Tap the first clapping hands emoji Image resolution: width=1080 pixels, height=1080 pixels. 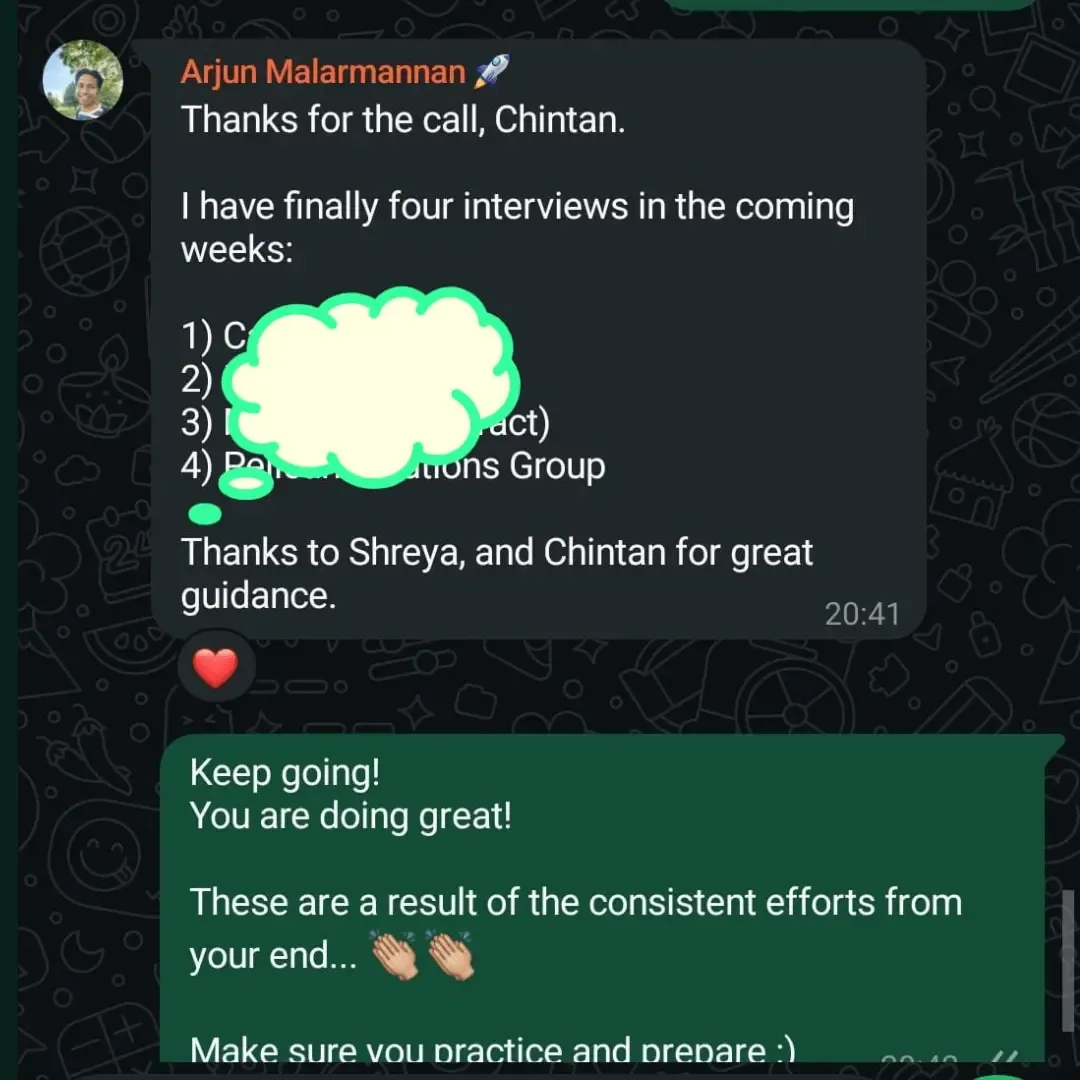tap(395, 955)
